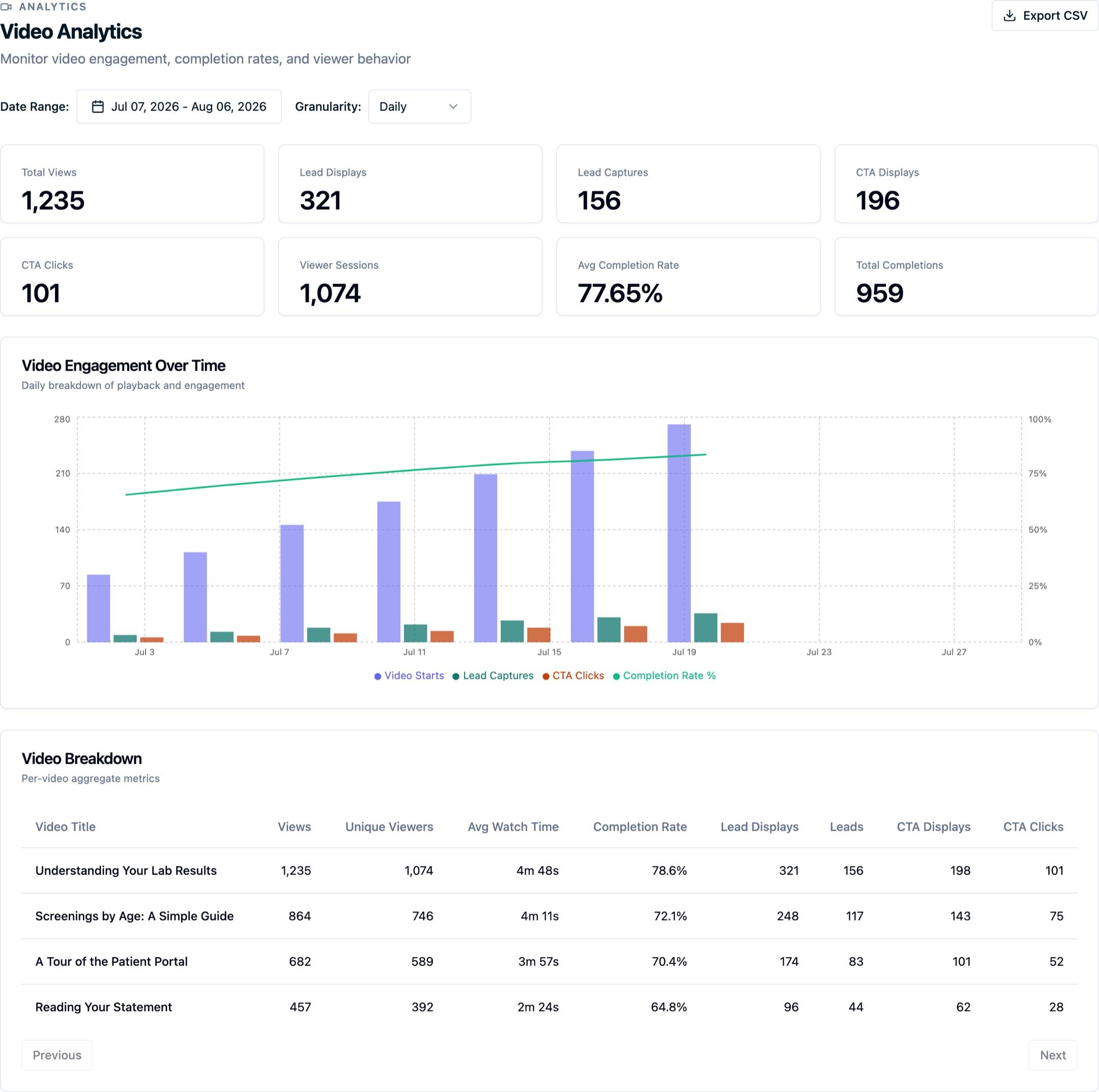1099x1092 pixels.
Task: Click the Video Engagement Over Time heading
Action: (x=124, y=365)
